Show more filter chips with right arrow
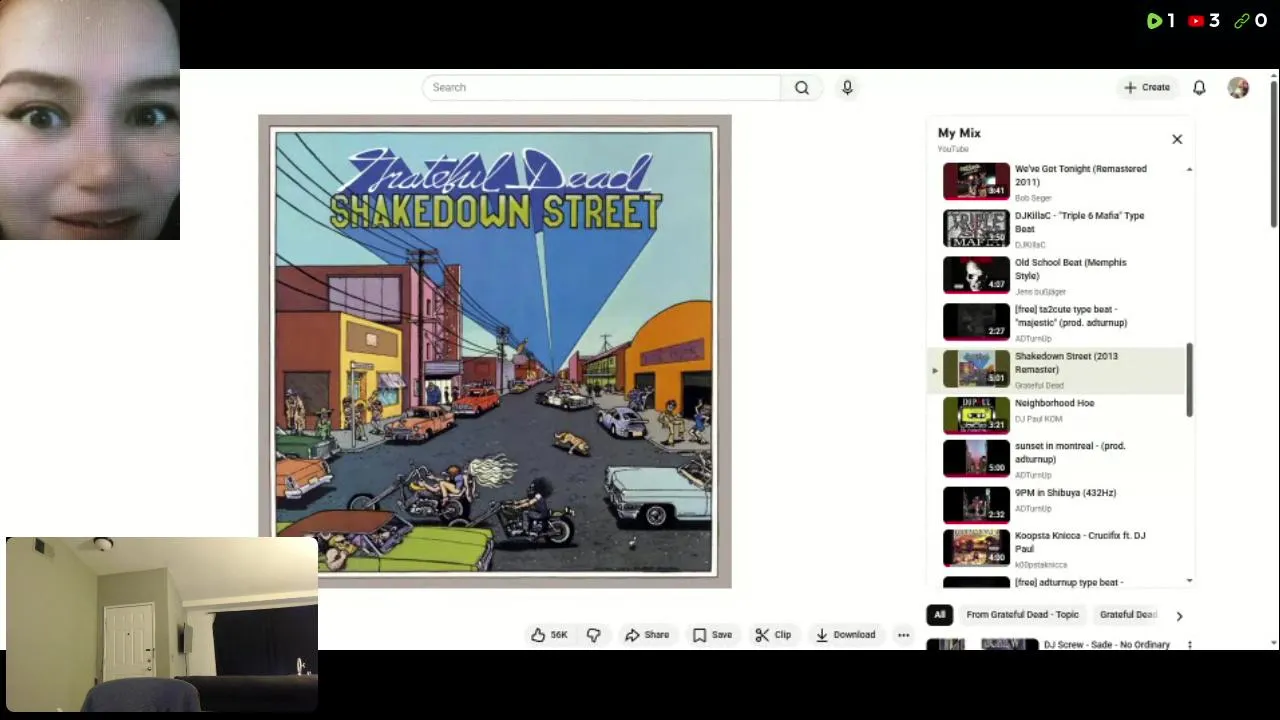 click(x=1179, y=616)
